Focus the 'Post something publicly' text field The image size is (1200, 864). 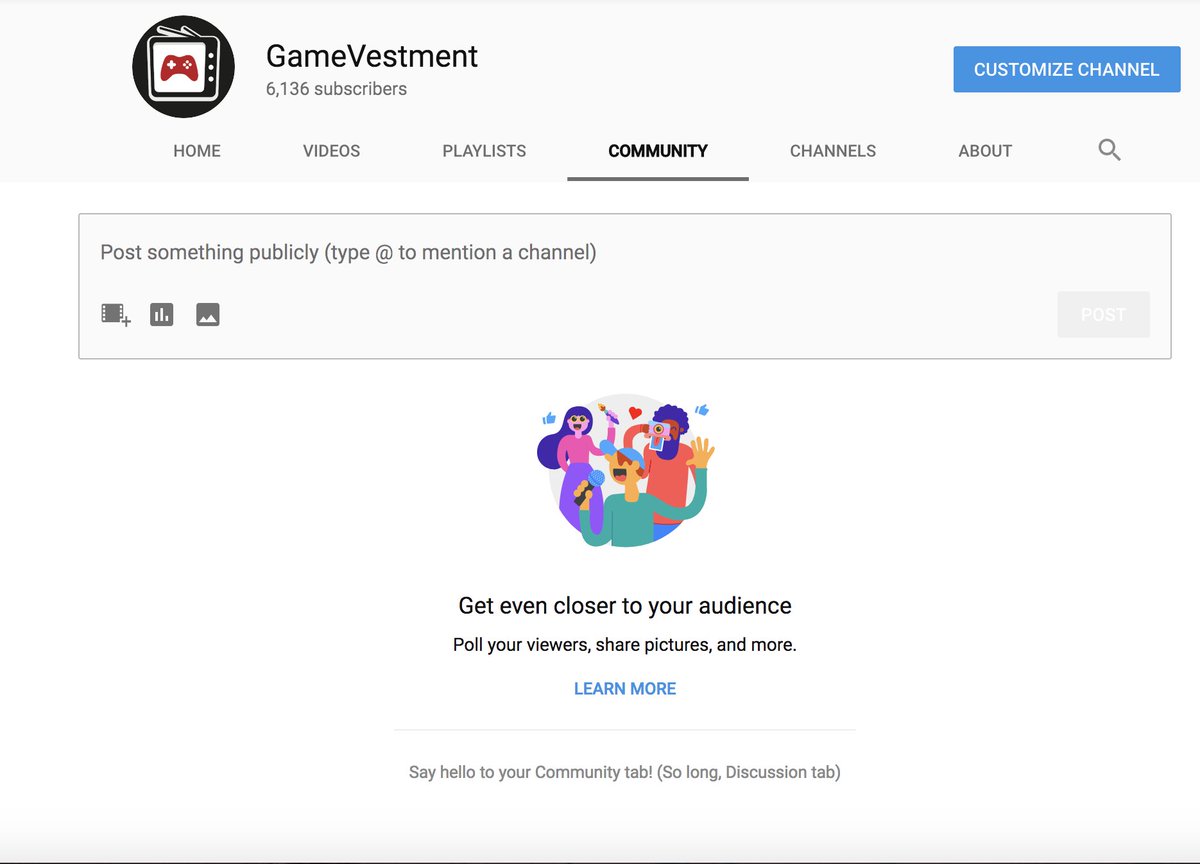[x=625, y=252]
